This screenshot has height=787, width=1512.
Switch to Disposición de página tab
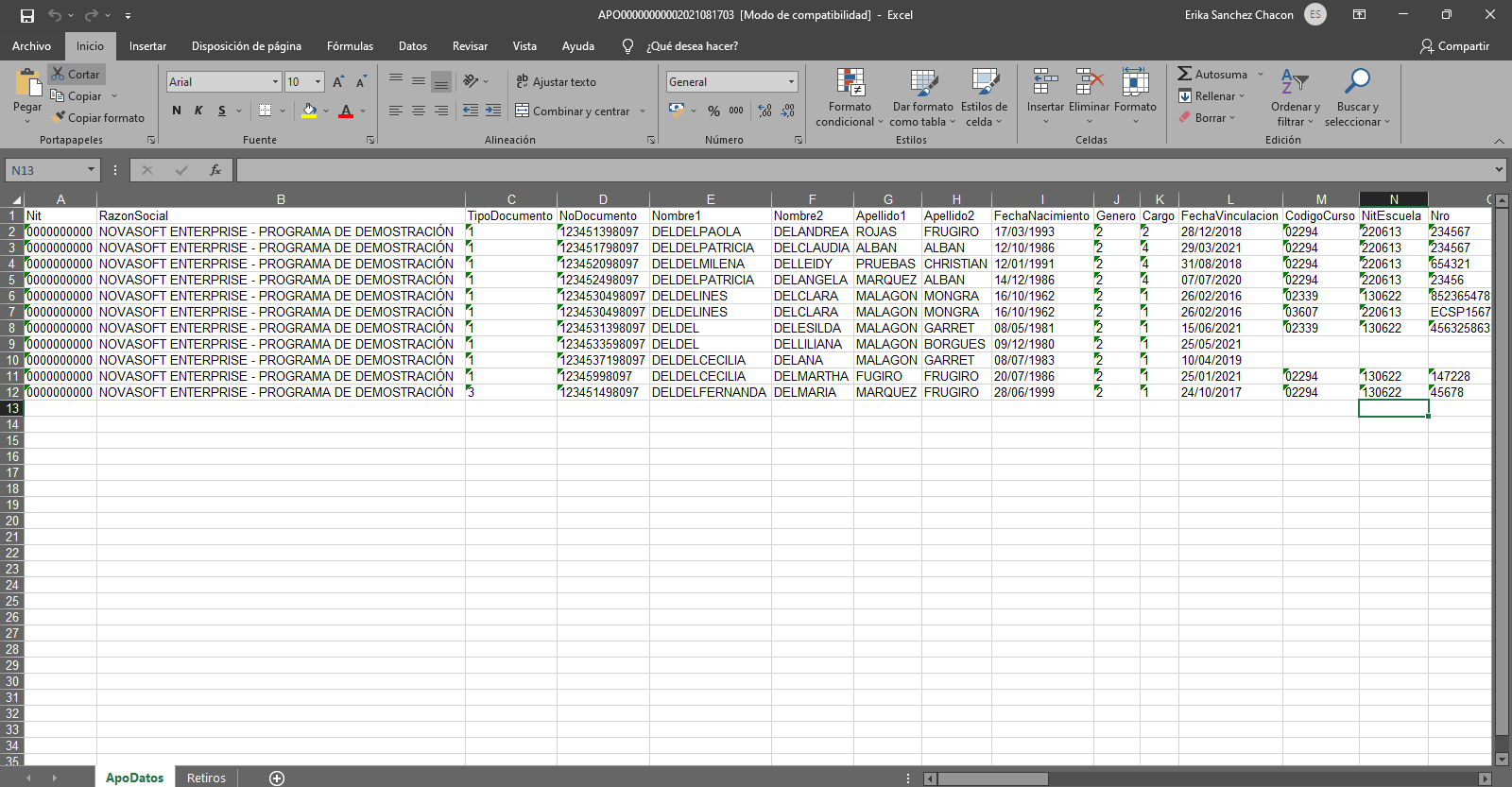[247, 46]
